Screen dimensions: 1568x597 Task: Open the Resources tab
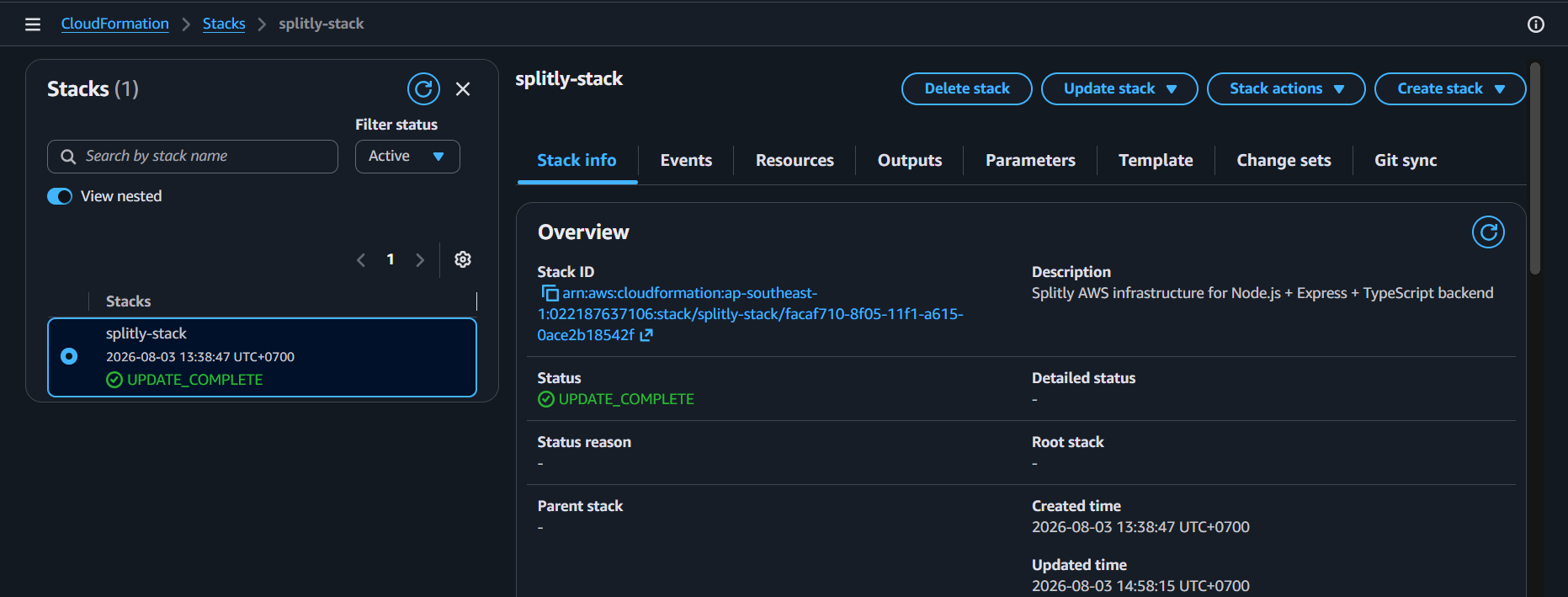point(795,160)
